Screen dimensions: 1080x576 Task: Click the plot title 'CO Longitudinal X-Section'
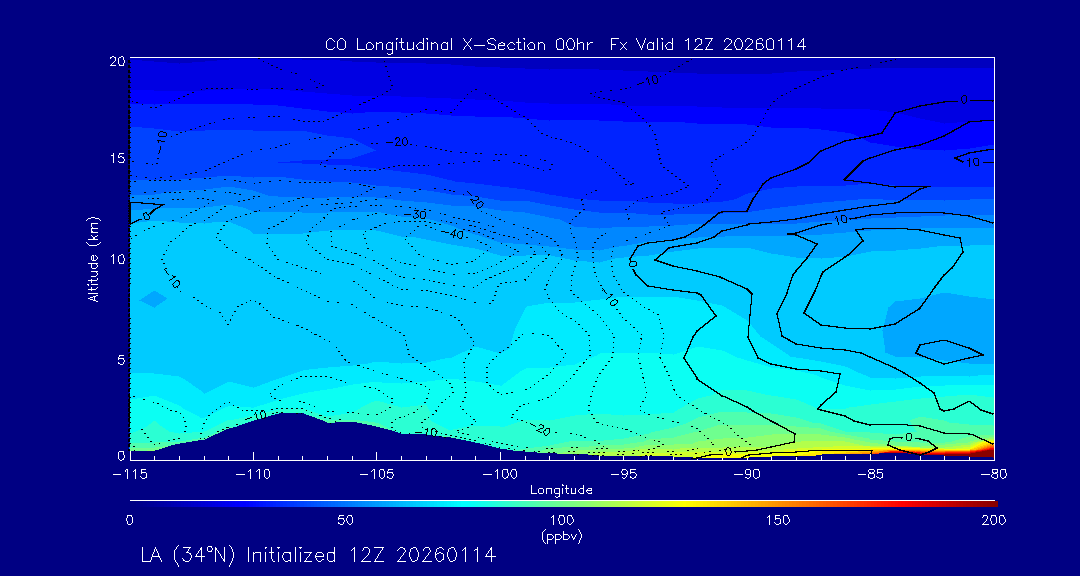(x=565, y=45)
